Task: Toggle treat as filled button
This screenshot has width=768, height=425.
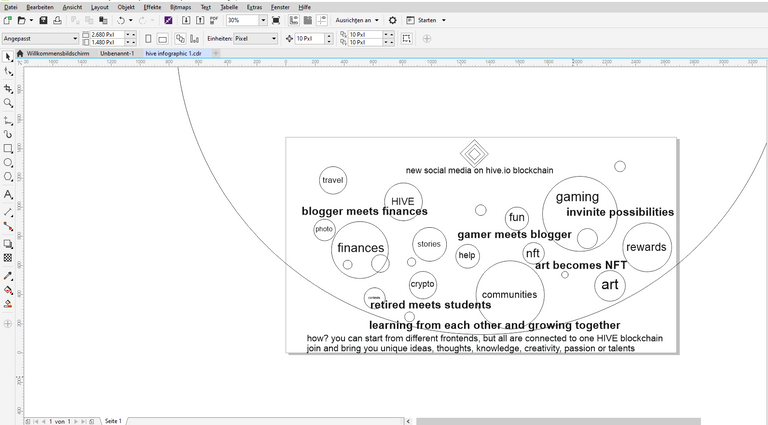Action: pos(407,38)
